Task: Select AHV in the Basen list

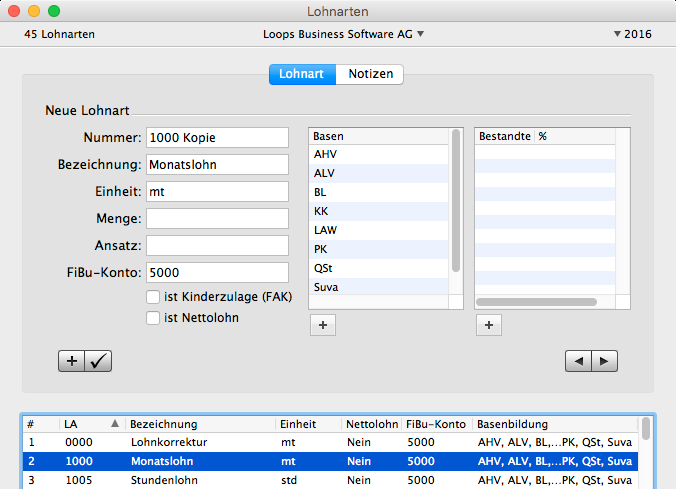Action: tap(380, 155)
